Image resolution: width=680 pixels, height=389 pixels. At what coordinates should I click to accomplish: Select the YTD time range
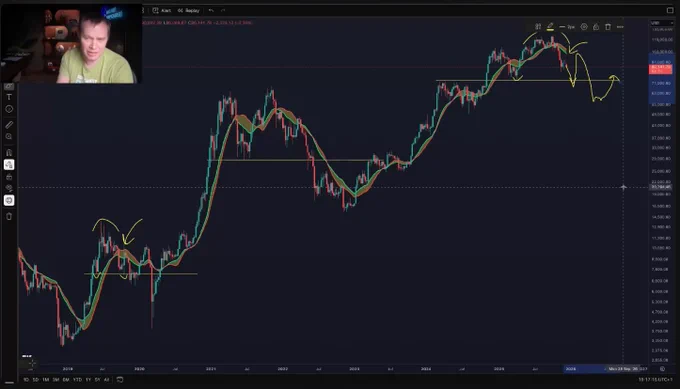[77, 380]
